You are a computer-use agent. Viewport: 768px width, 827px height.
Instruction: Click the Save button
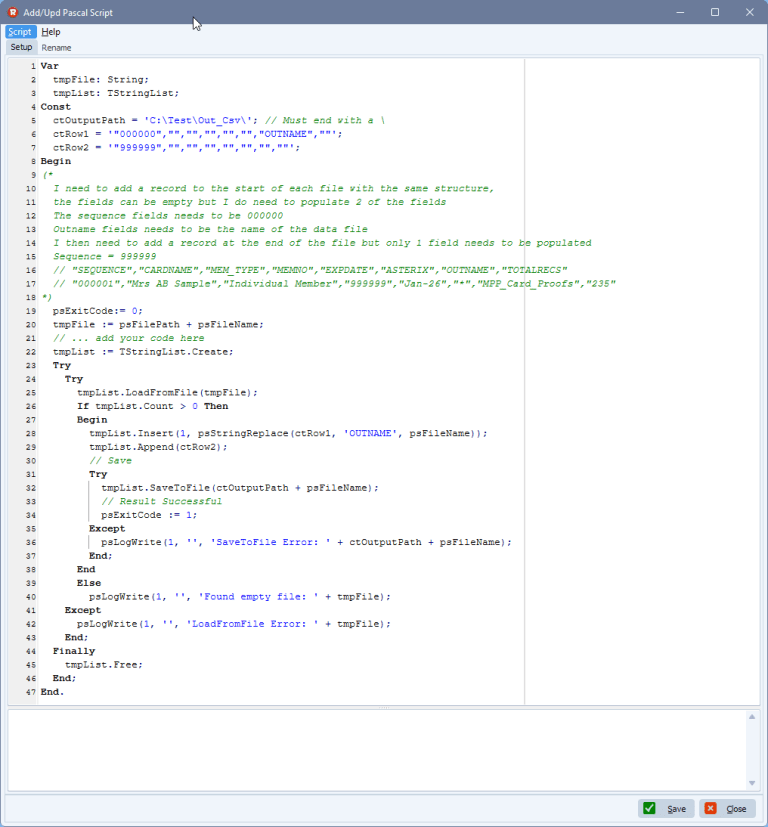pos(667,808)
